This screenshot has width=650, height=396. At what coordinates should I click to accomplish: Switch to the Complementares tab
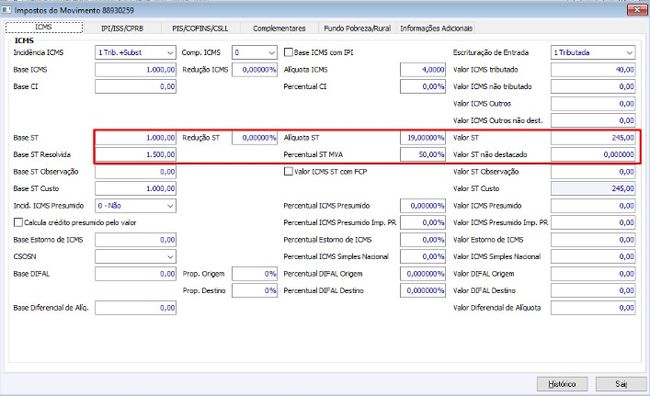(279, 28)
